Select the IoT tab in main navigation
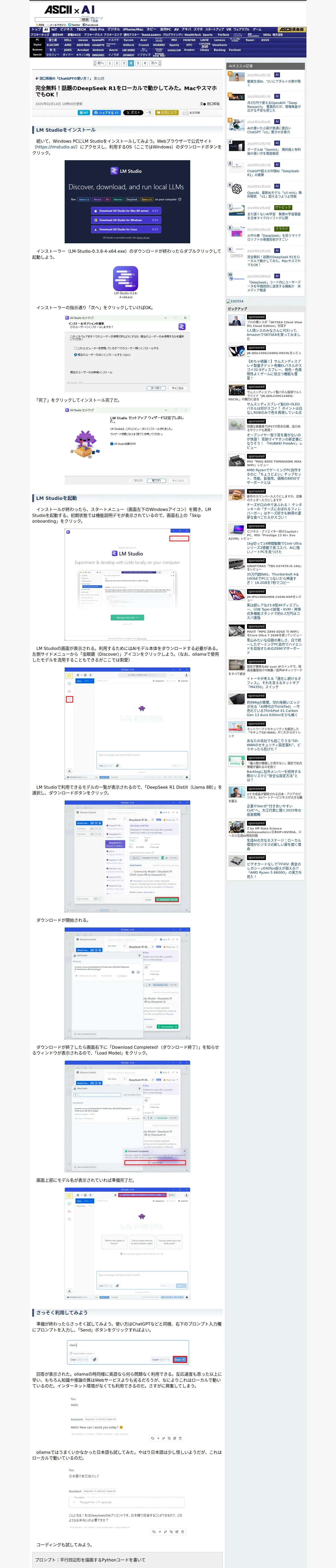The image size is (336, 1568). tap(54, 29)
